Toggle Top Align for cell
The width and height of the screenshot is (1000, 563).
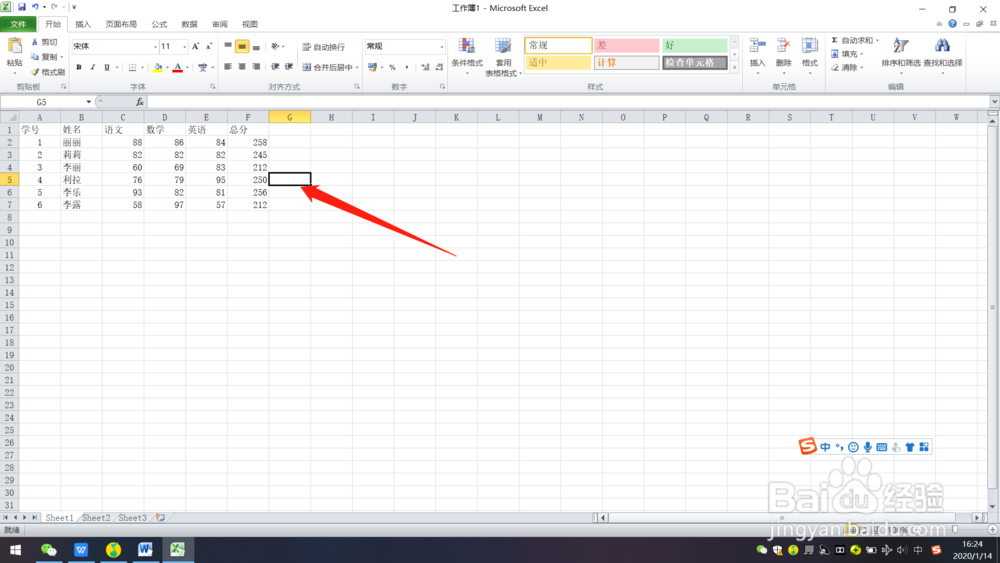point(228,47)
